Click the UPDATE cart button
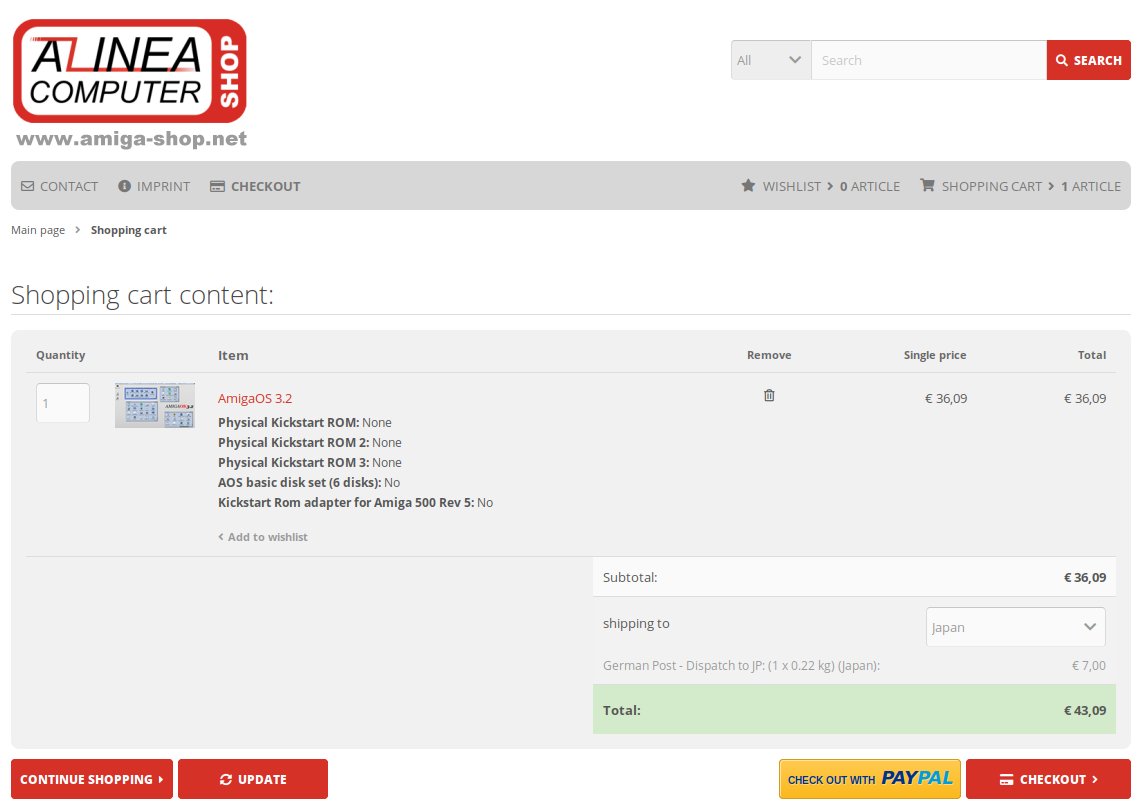This screenshot has width=1148, height=803. click(x=253, y=779)
